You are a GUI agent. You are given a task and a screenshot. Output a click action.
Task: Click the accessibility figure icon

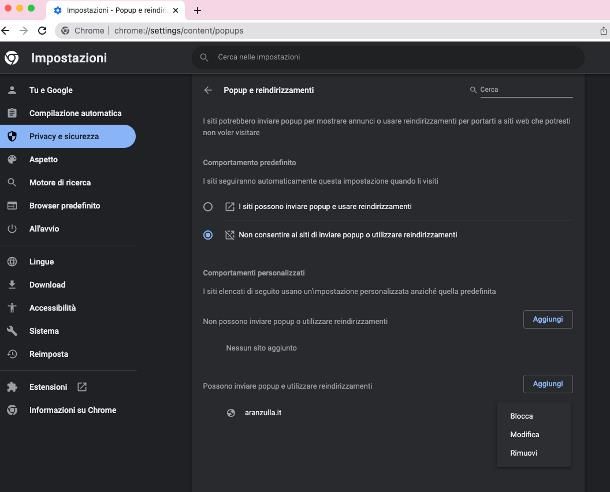pyautogui.click(x=12, y=308)
